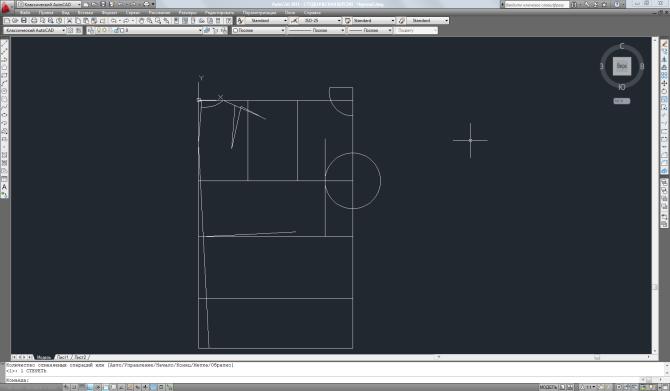
Task: Toggle Ortho mode in the status bar
Action: [x=90, y=387]
